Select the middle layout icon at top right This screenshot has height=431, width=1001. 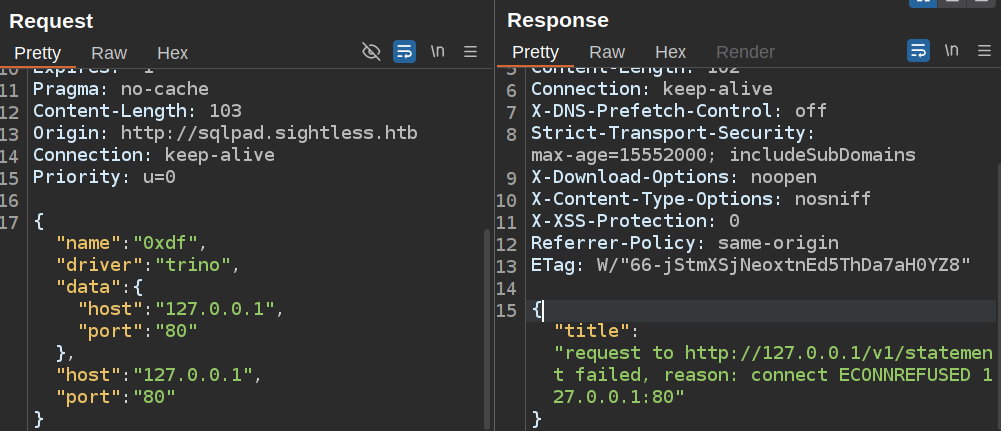click(953, 3)
